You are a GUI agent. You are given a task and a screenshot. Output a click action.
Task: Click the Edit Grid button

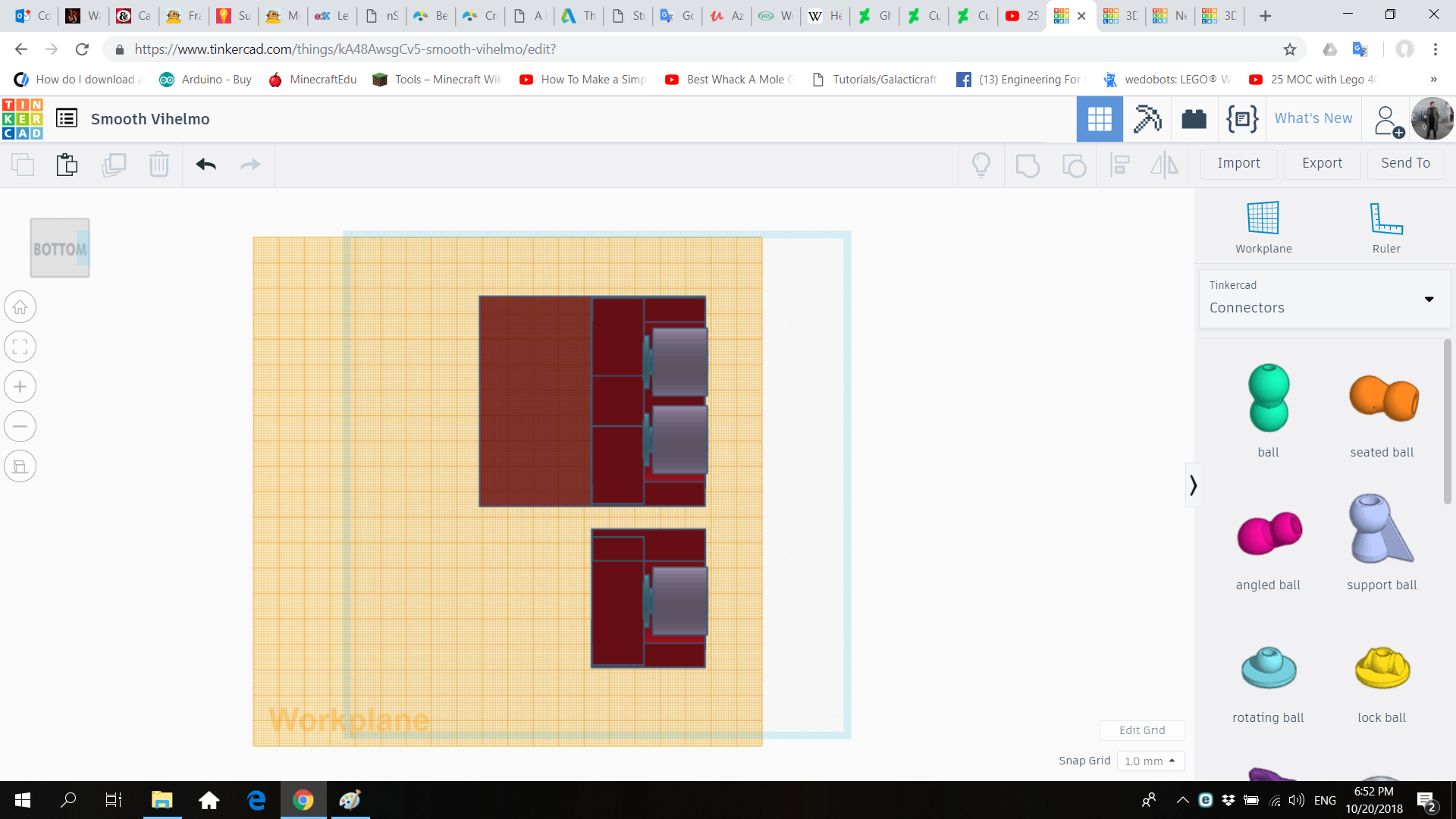pyautogui.click(x=1142, y=730)
